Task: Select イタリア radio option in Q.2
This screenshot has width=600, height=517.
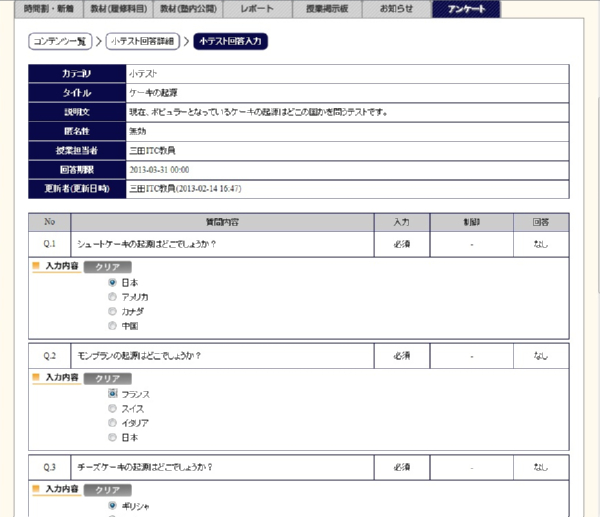Action: click(112, 423)
